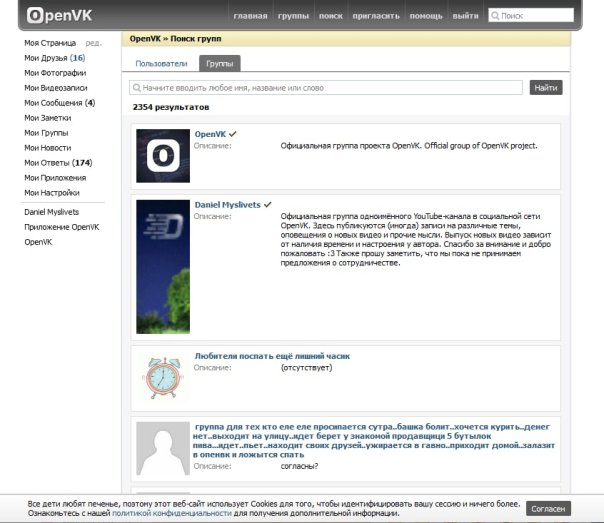The height and width of the screenshot is (523, 604).
Task: Click the Найти search button
Action: [x=546, y=88]
